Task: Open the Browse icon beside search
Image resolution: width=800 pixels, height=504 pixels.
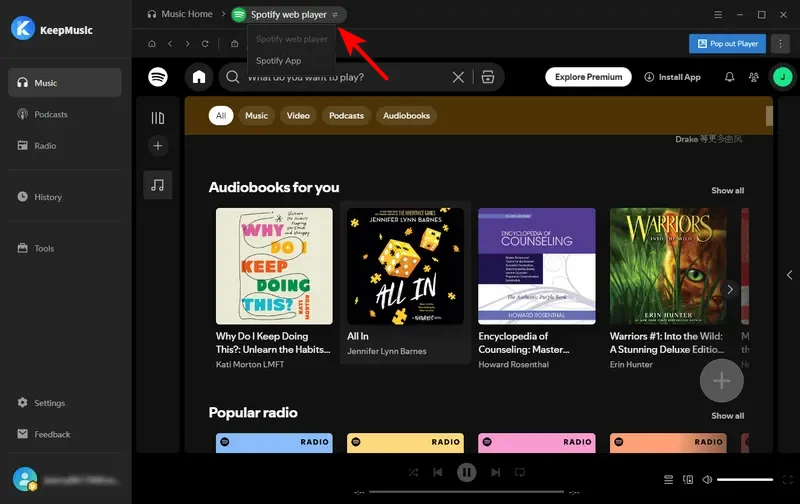Action: [x=488, y=77]
